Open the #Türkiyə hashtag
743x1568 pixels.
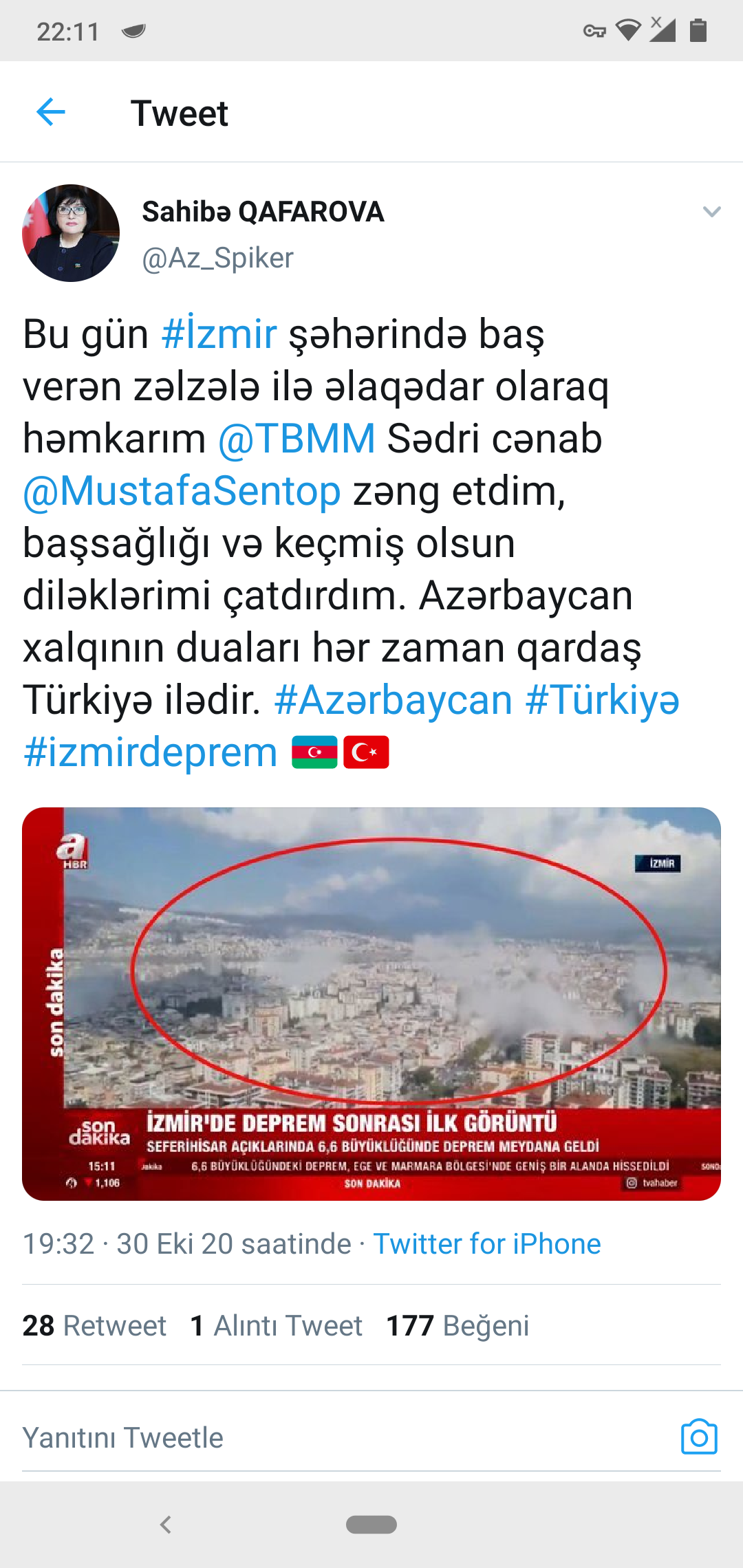point(603,700)
